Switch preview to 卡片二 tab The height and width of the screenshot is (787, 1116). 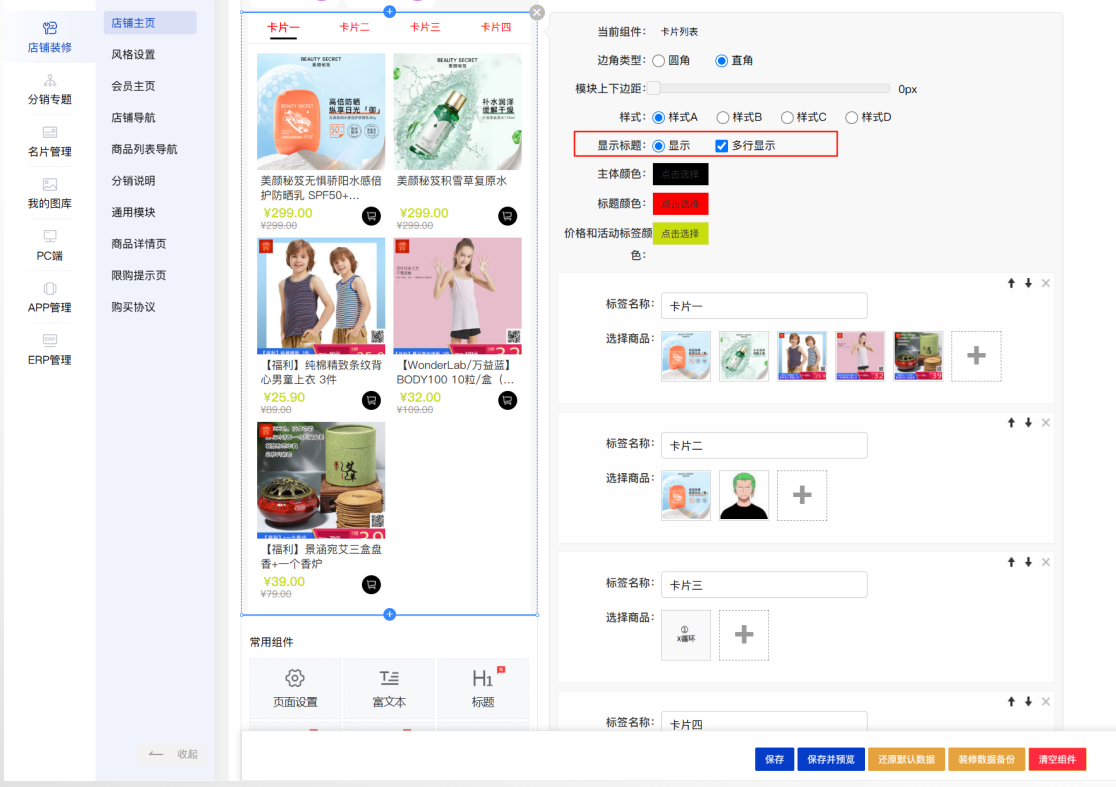pos(354,27)
